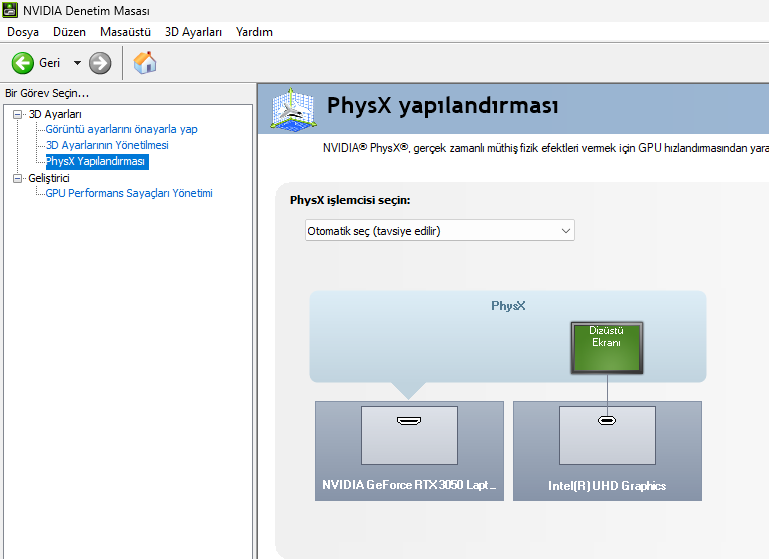The width and height of the screenshot is (769, 559).
Task: Click the NVIDIA GeForce RTX 3050 port icon
Action: (x=409, y=421)
